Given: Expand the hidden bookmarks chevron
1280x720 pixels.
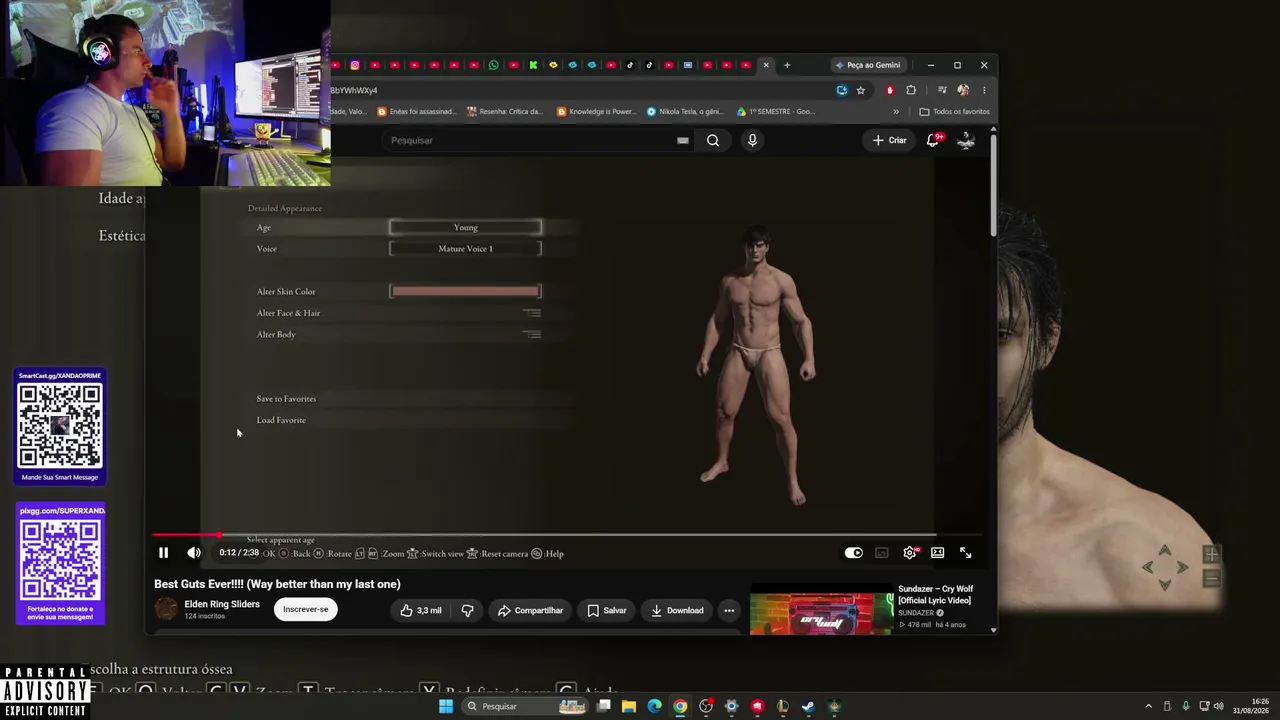Looking at the screenshot, I should (x=896, y=112).
